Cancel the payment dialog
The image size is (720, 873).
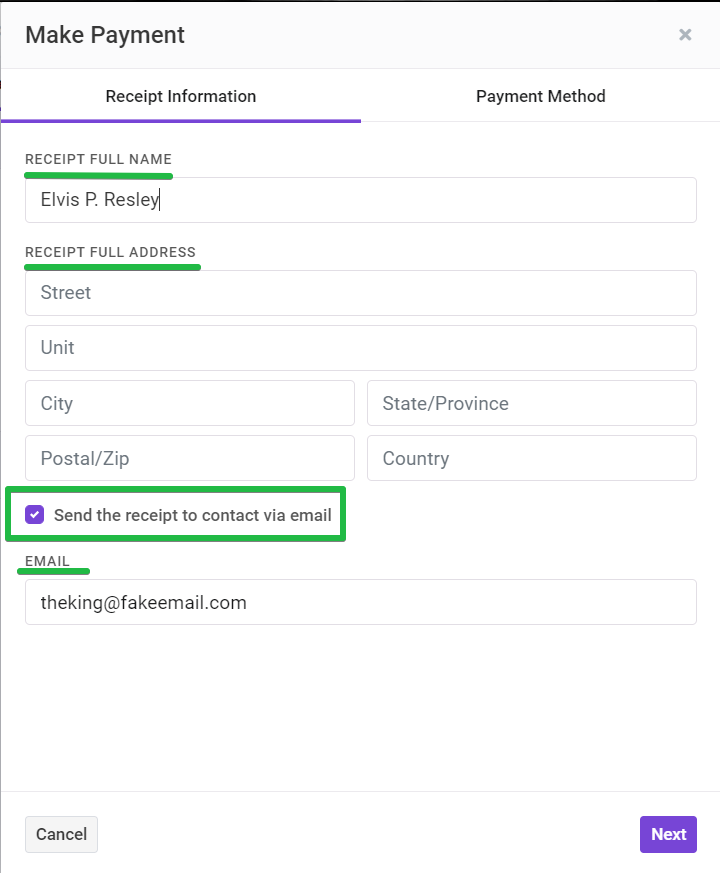point(61,834)
